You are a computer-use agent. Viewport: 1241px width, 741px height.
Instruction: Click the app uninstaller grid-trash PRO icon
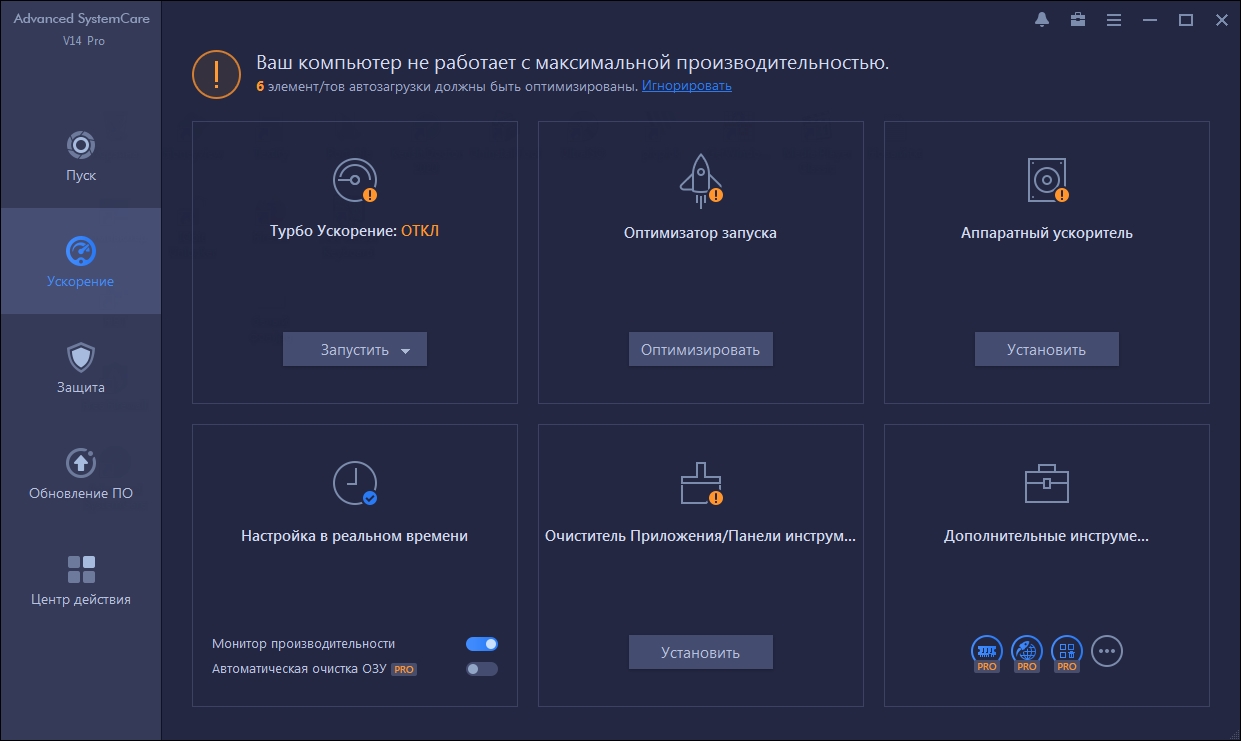click(x=1067, y=651)
